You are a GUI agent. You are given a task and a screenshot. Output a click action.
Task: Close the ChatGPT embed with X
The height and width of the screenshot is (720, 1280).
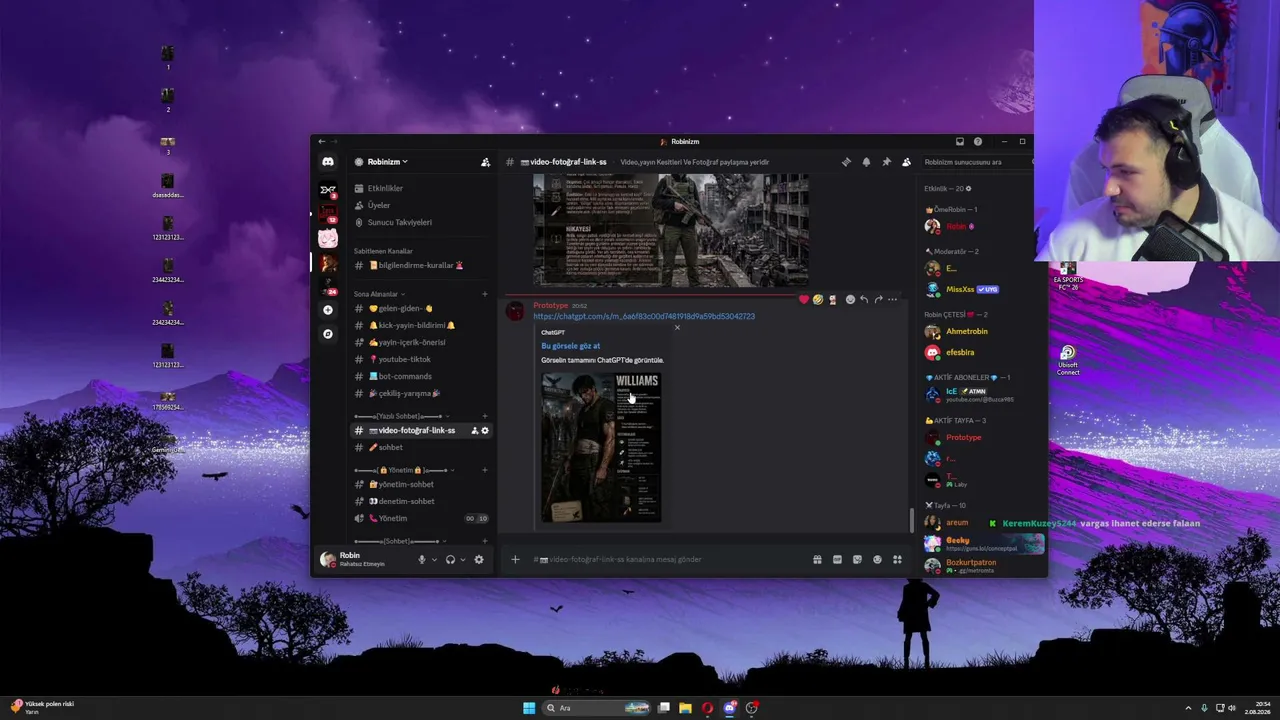pyautogui.click(x=677, y=328)
